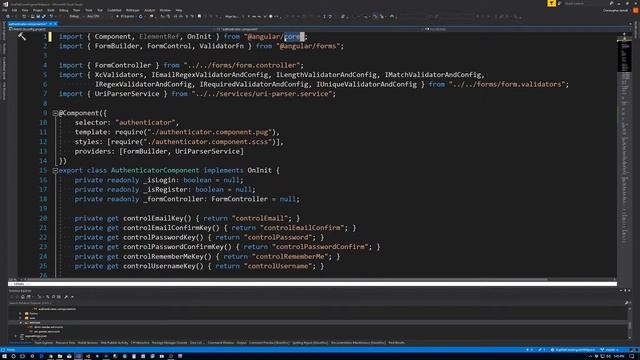
Task: Open the Debug configuration dropdown
Action: (x=76, y=17)
